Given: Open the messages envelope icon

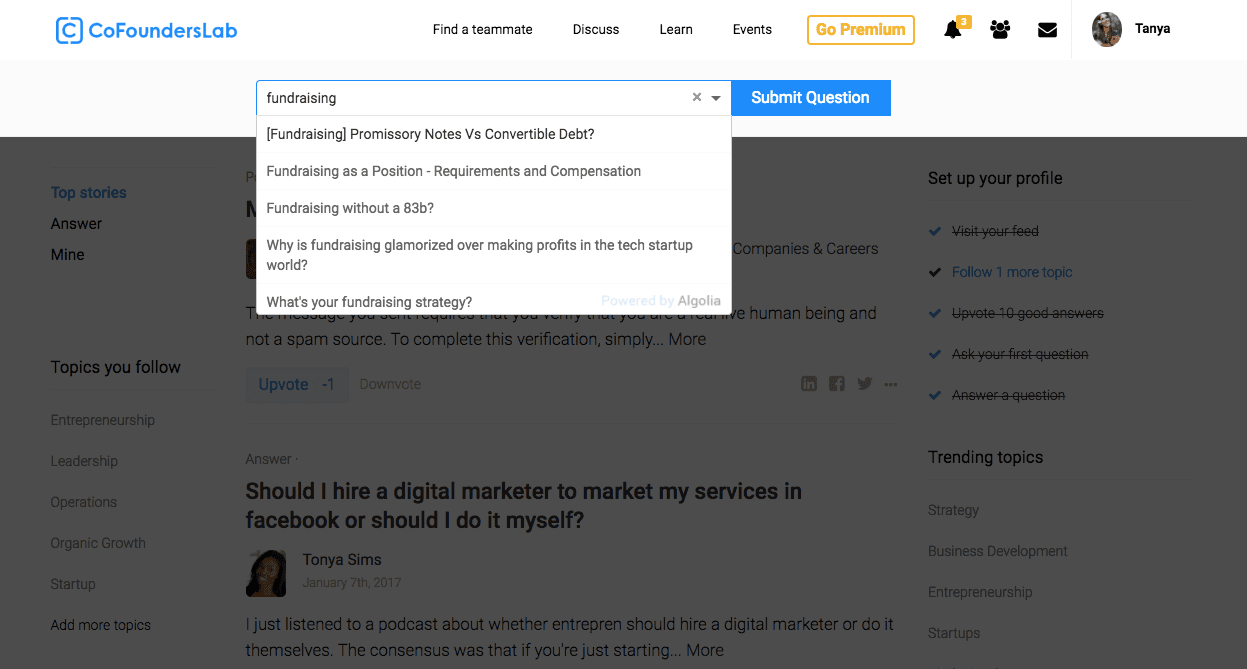Looking at the screenshot, I should point(1047,30).
